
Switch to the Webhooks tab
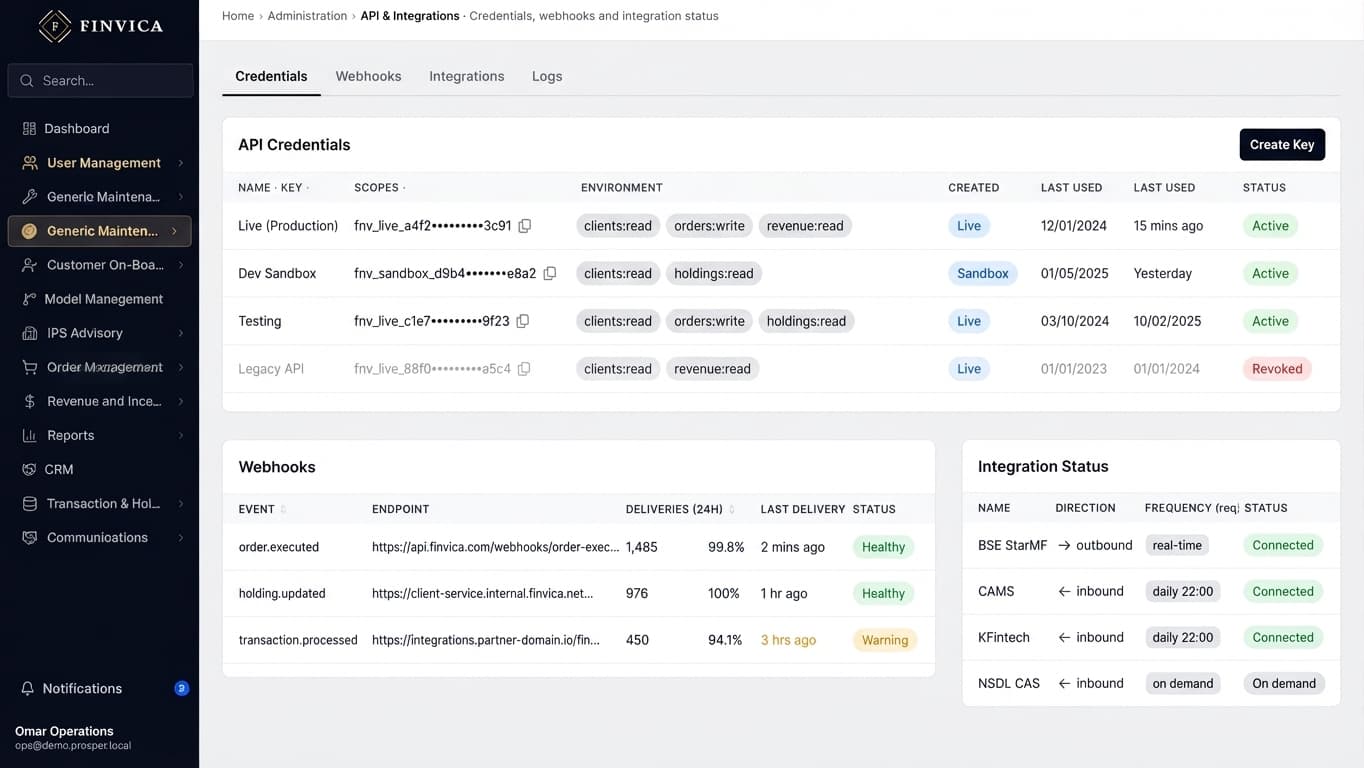click(368, 76)
